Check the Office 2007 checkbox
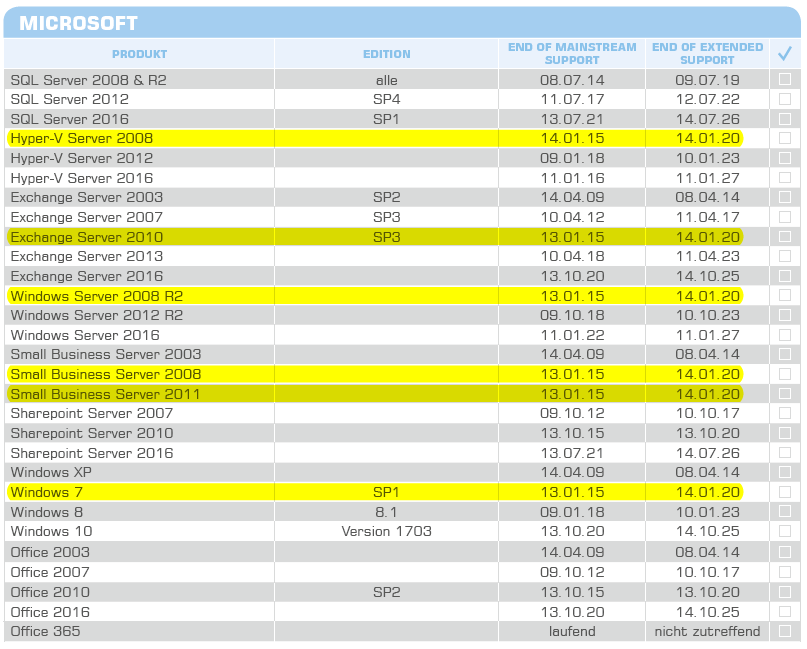The image size is (807, 649). click(x=785, y=572)
